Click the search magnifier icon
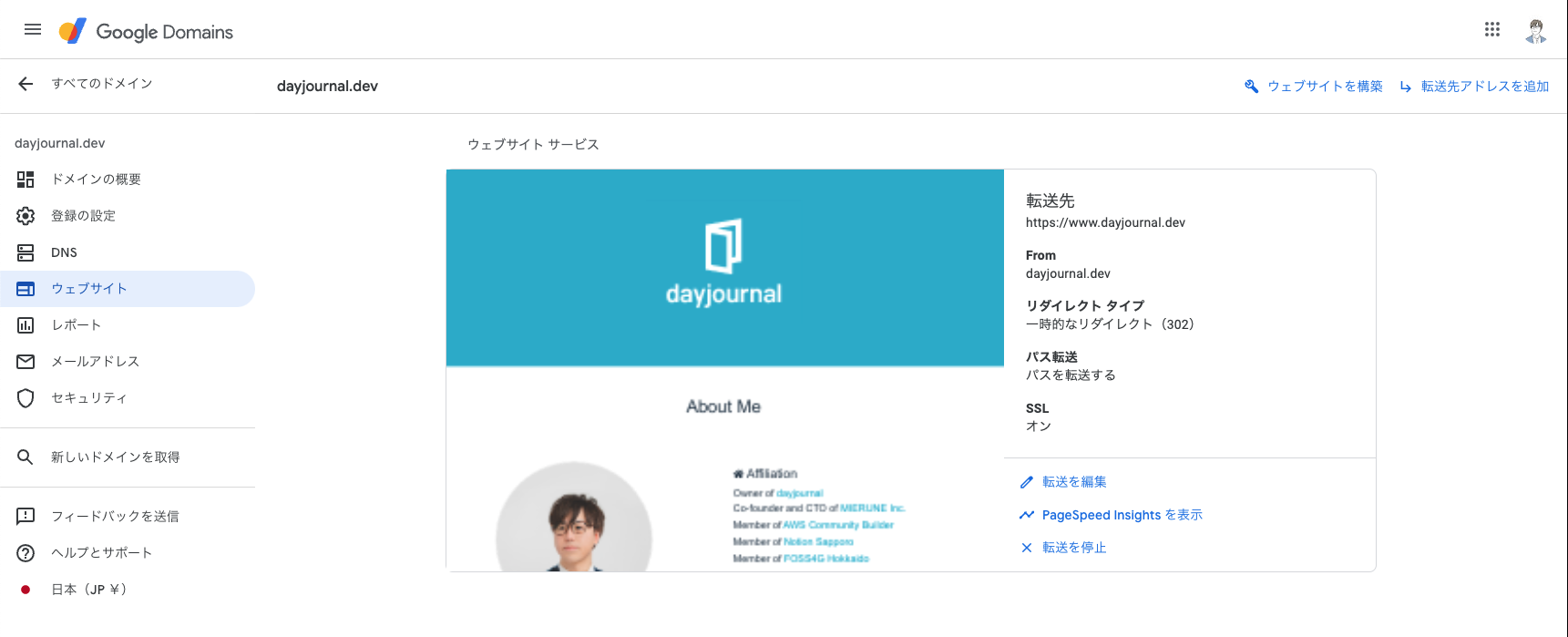Image resolution: width=1568 pixels, height=637 pixels. pos(26,457)
